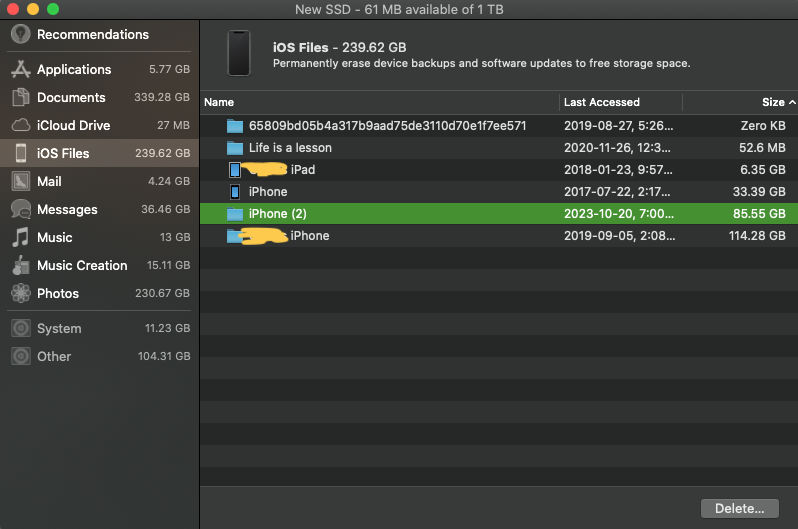Open the Photos category label
Screen dimensions: 798x529
[58, 293]
